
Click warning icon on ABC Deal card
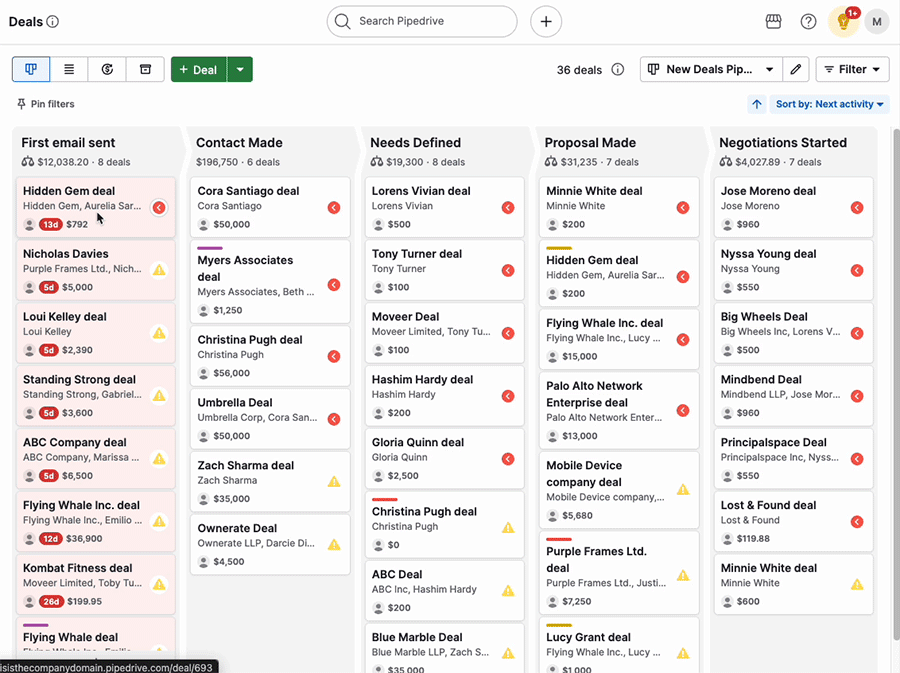click(508, 591)
